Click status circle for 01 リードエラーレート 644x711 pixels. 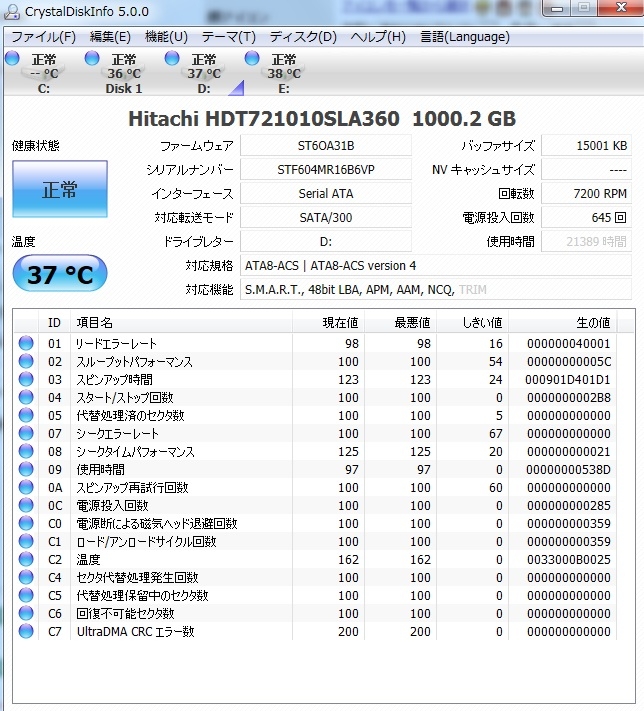(26, 343)
